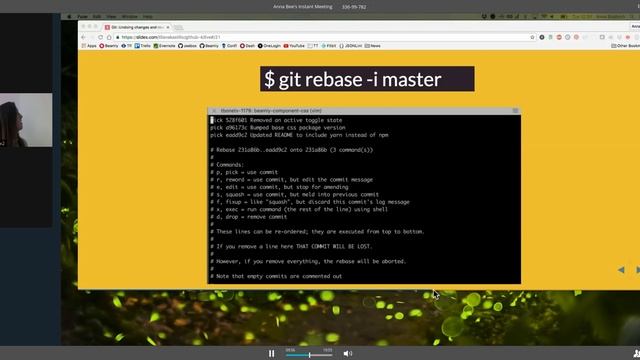The image size is (640, 360).
Task: Click the '$ git rebase -i master' slide heading
Action: (367, 79)
